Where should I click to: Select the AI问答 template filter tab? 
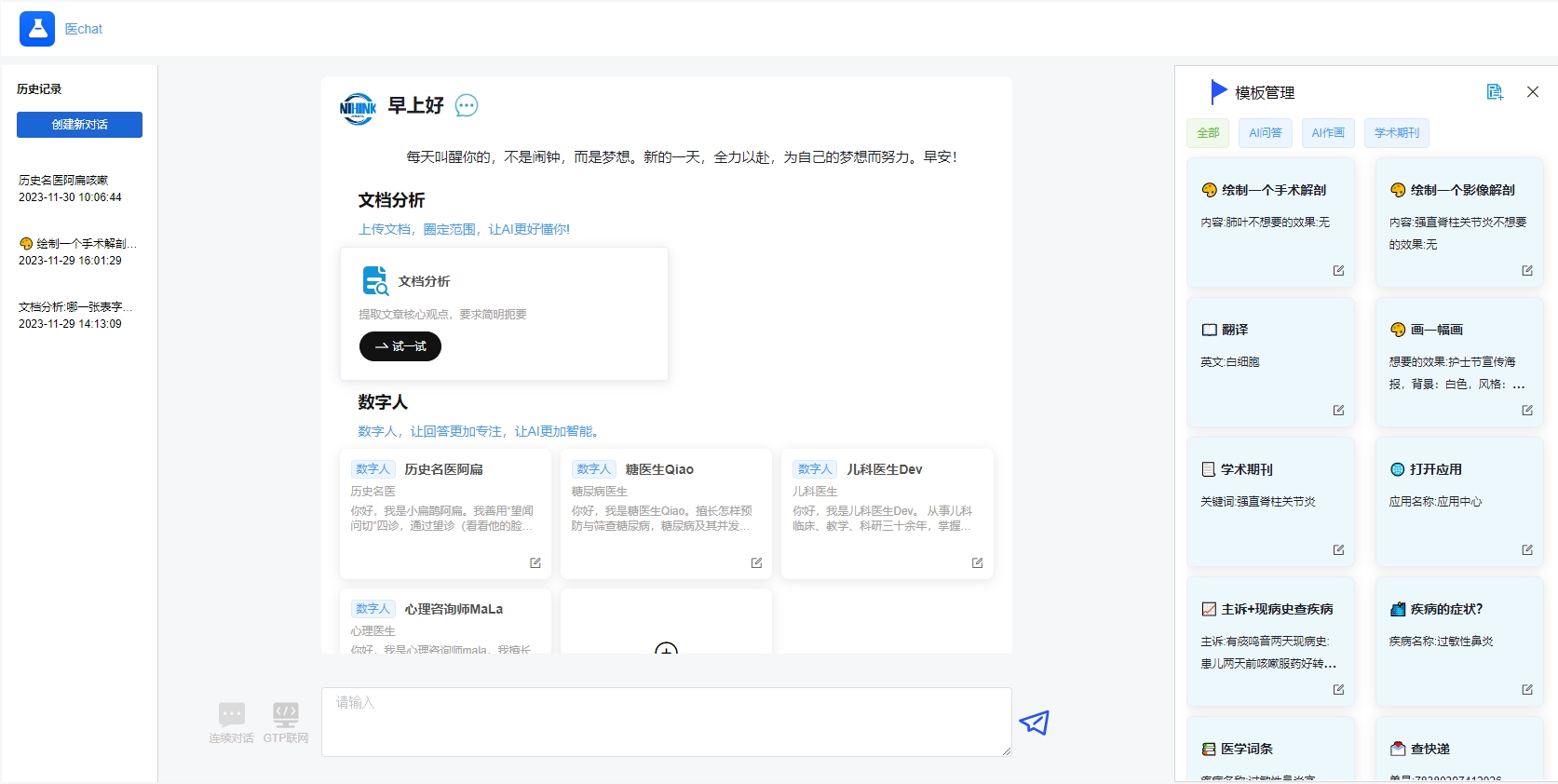[1265, 132]
